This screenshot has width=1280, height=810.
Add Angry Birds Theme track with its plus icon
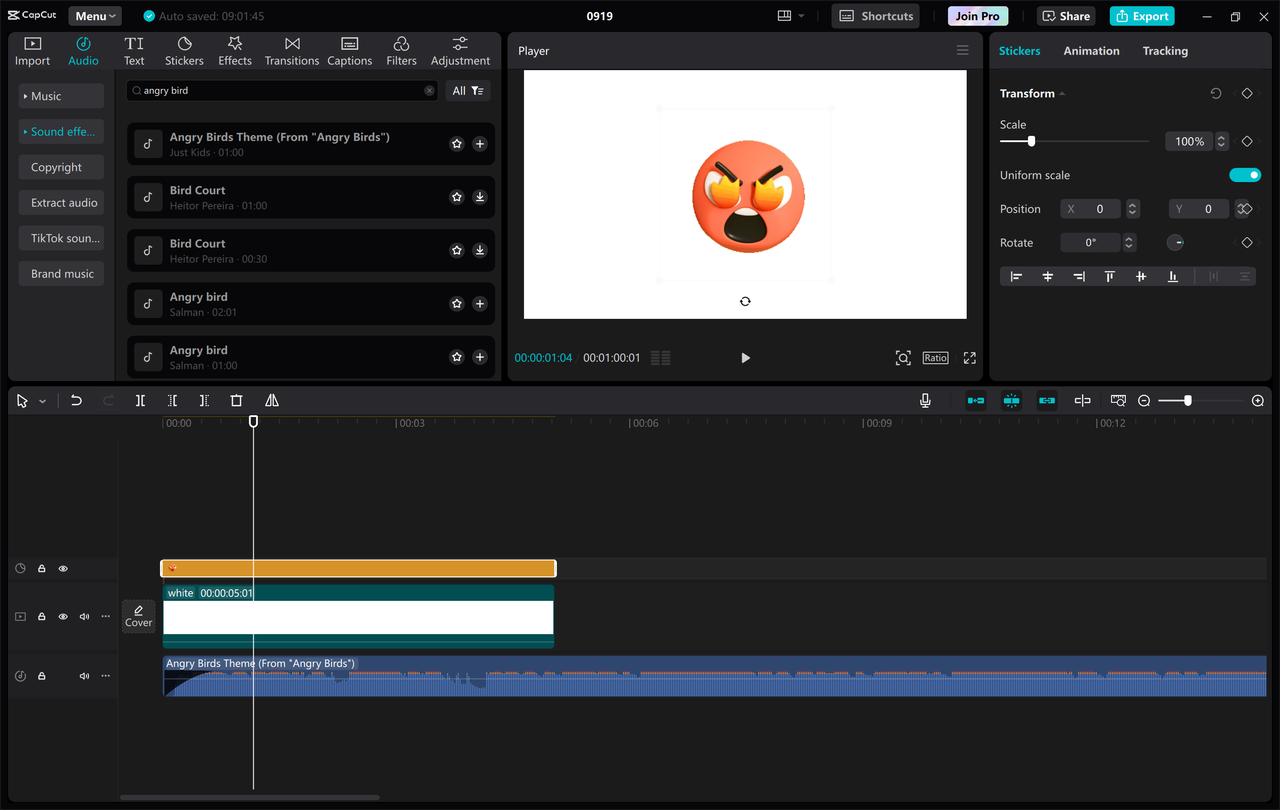click(x=480, y=144)
